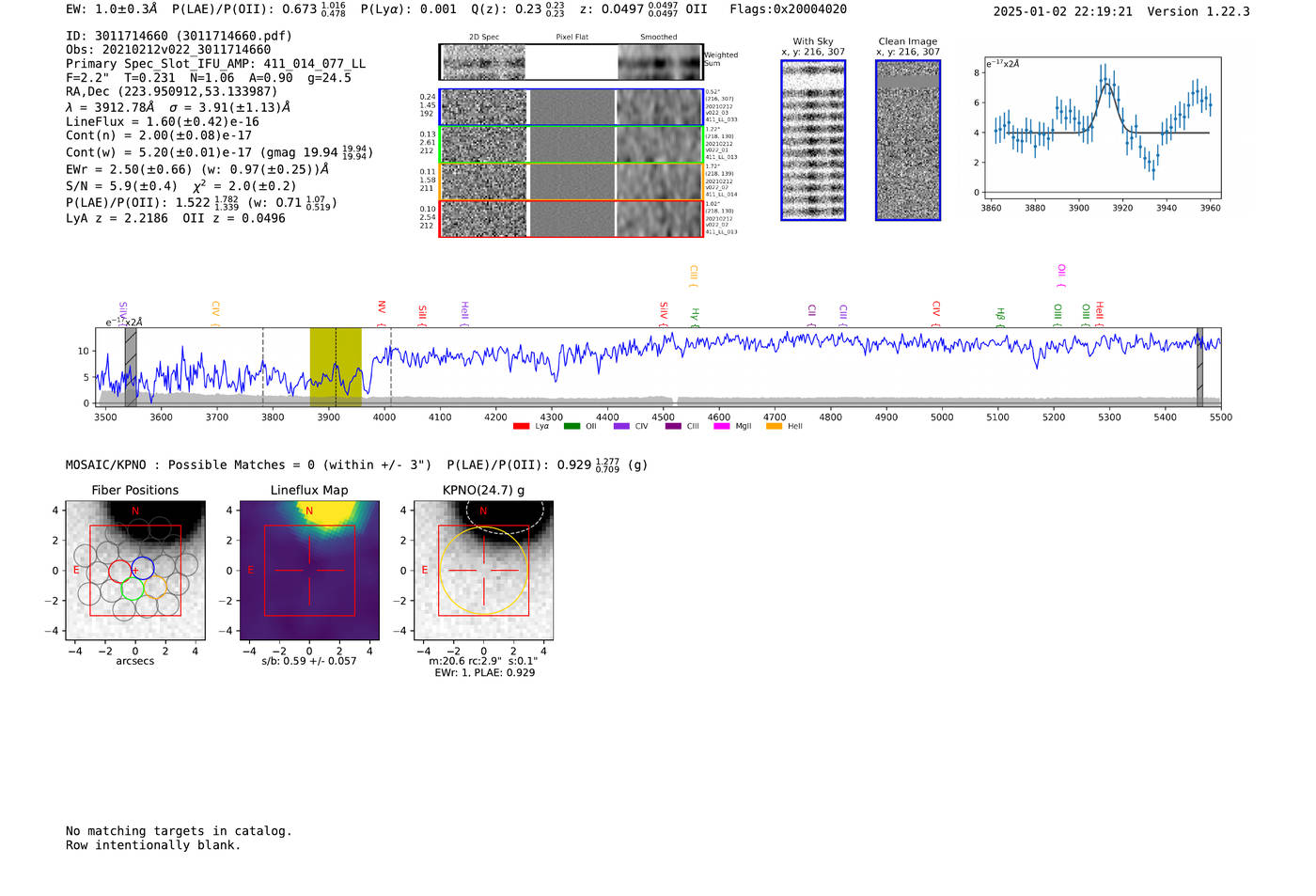Click the yellow highlighted band in the spectrum
This screenshot has height=896, width=1316.
click(x=336, y=368)
